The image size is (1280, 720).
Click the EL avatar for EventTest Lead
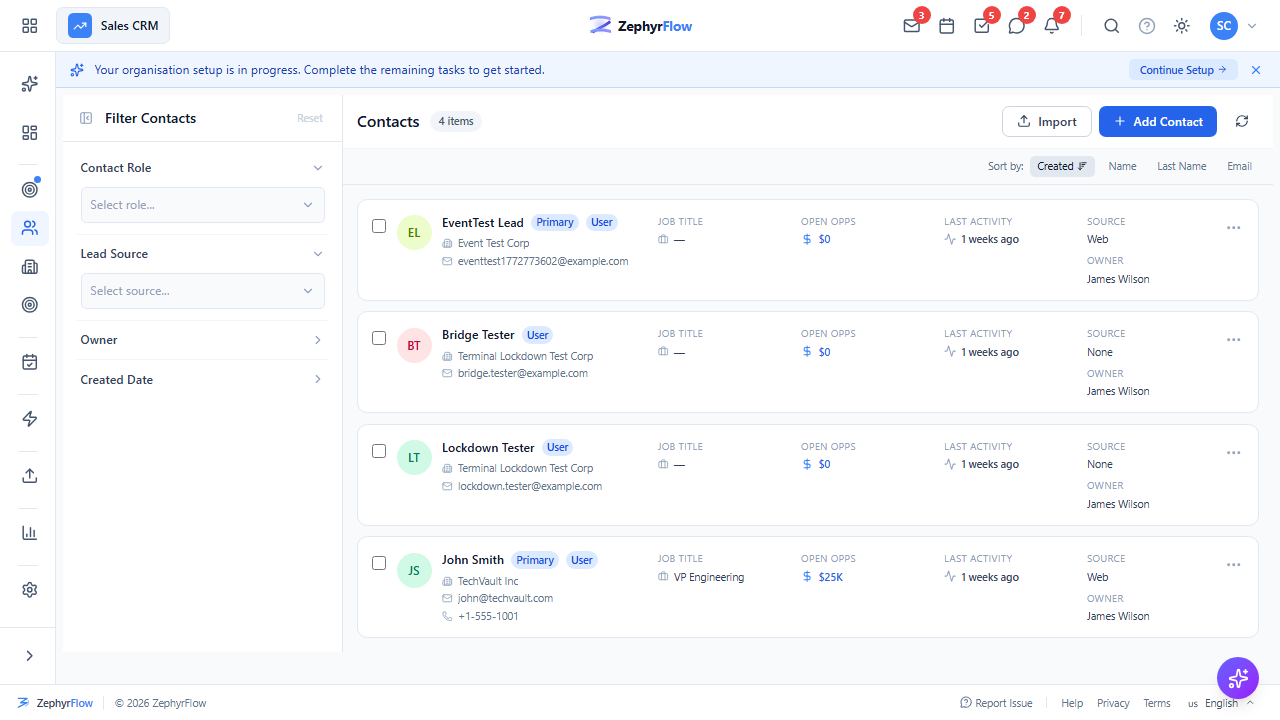(414, 232)
